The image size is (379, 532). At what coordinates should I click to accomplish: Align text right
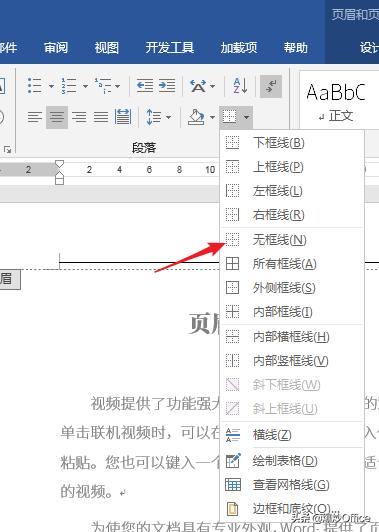pos(79,117)
